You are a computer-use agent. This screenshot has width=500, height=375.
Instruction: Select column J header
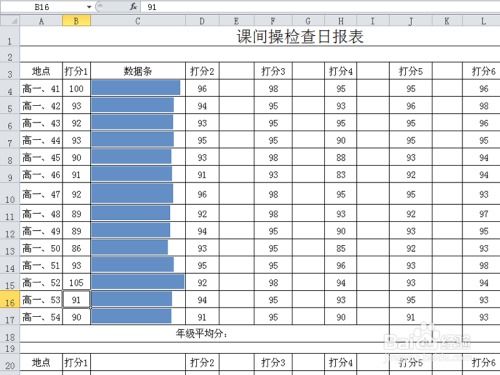click(x=411, y=21)
